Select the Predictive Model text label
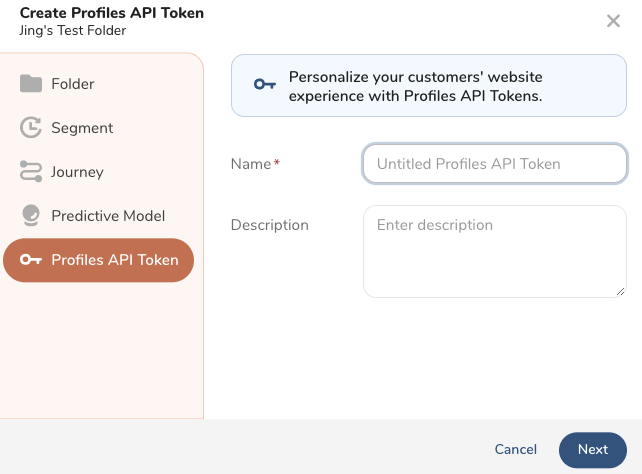 click(x=108, y=216)
